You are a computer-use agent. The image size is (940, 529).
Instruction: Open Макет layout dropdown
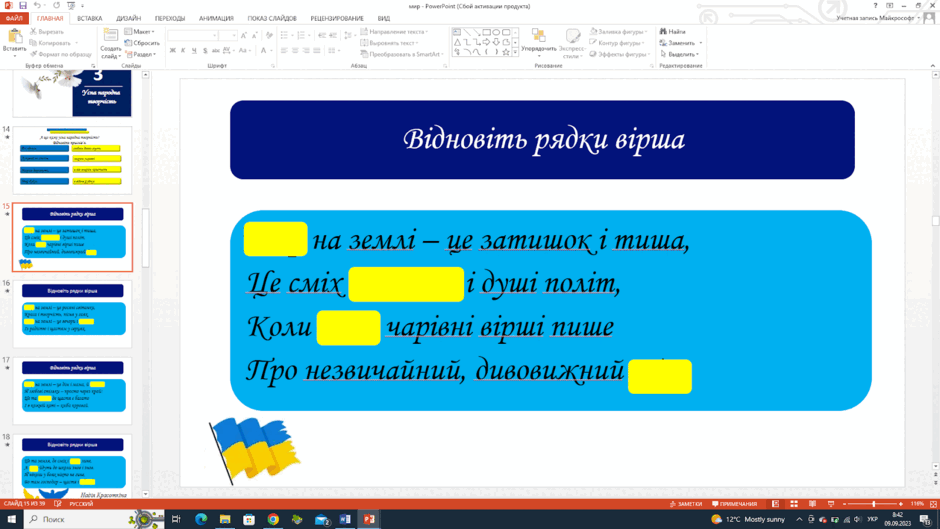[140, 32]
